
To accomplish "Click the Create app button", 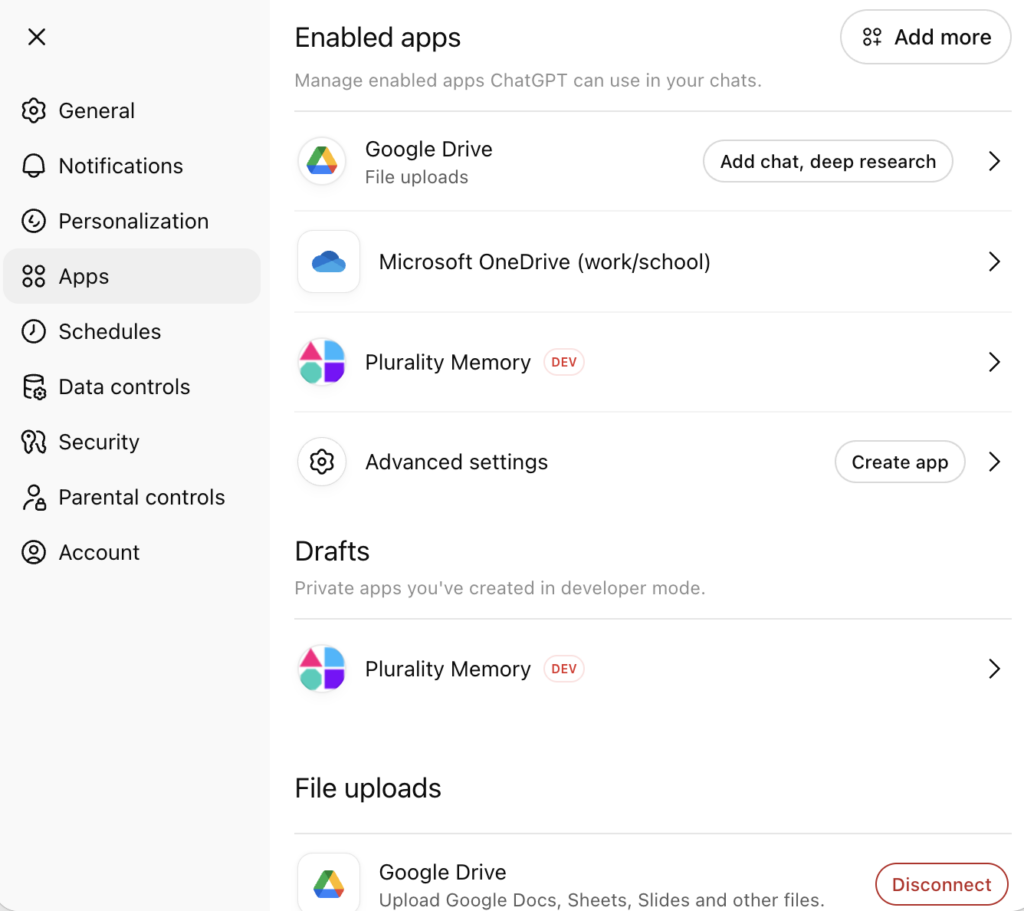I will tap(899, 462).
